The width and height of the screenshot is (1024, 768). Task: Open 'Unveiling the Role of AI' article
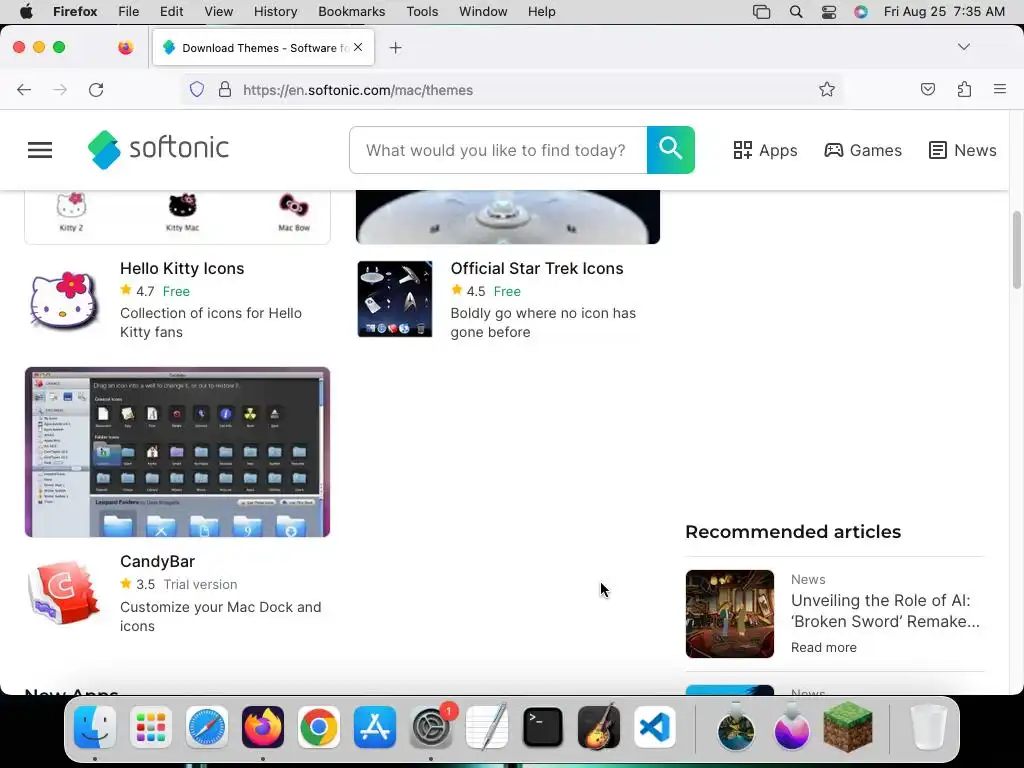886,611
